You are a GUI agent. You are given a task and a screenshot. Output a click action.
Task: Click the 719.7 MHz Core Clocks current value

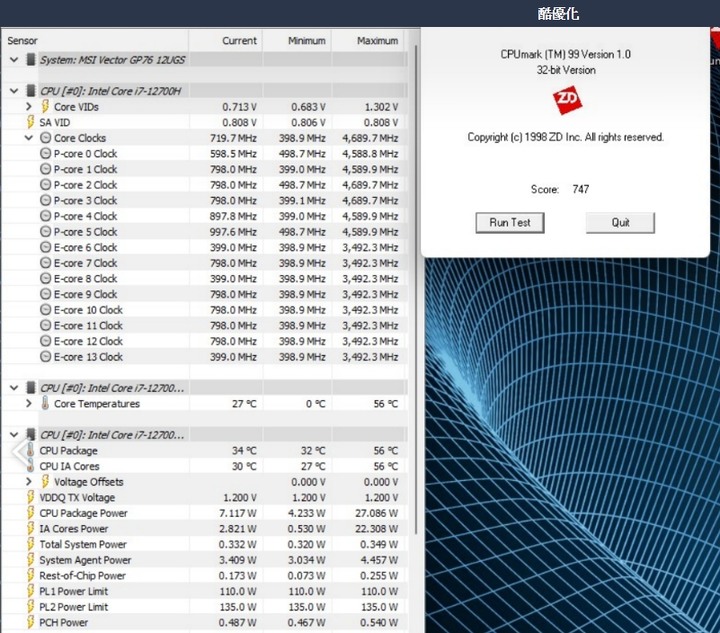(x=233, y=138)
